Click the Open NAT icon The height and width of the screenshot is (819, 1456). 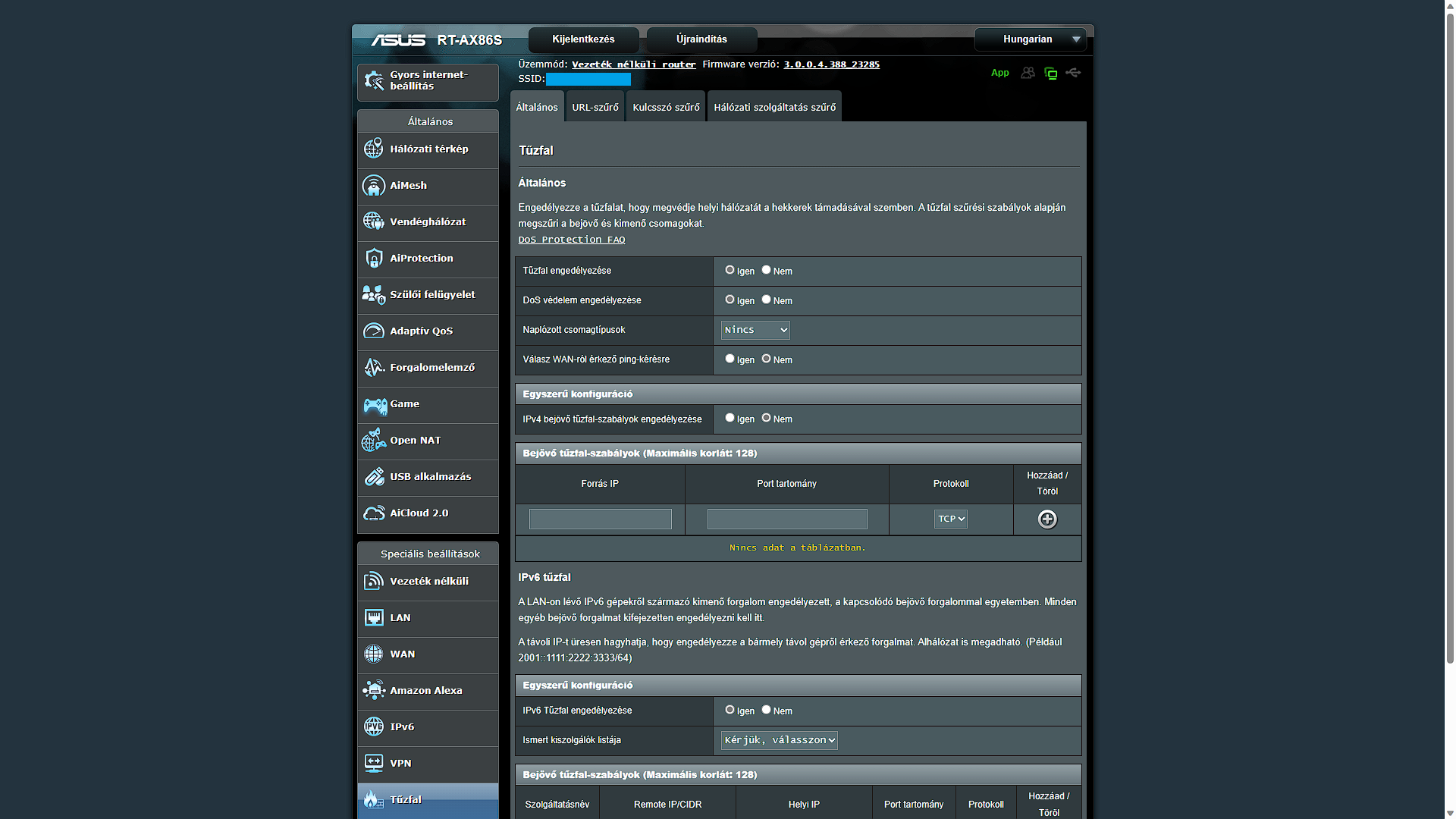click(373, 440)
